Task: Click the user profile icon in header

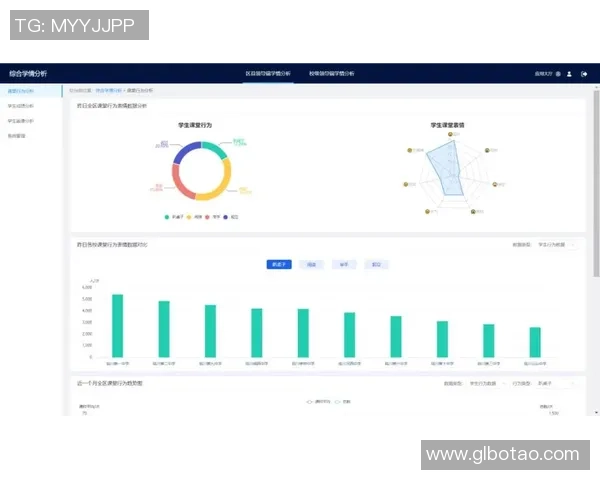Action: (569, 74)
